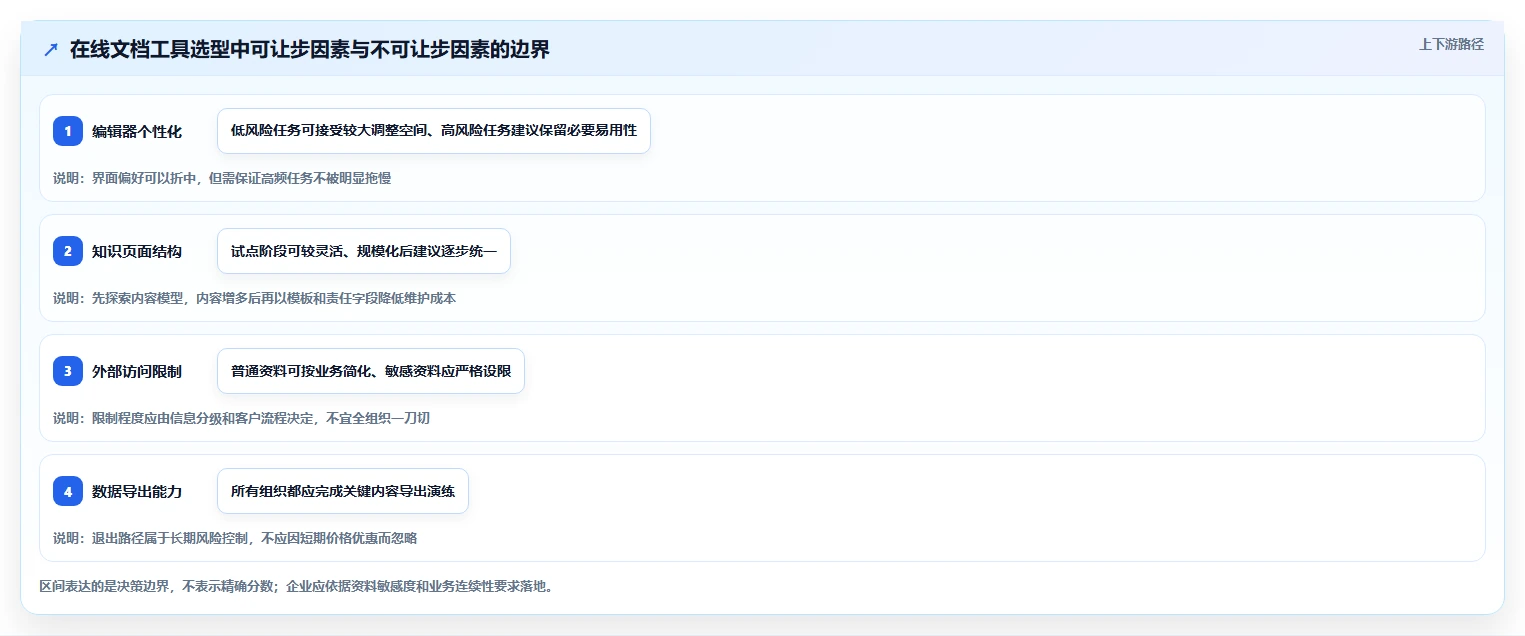The height and width of the screenshot is (636, 1525).
Task: Click the 编辑器个性化 heading
Action: point(137,131)
